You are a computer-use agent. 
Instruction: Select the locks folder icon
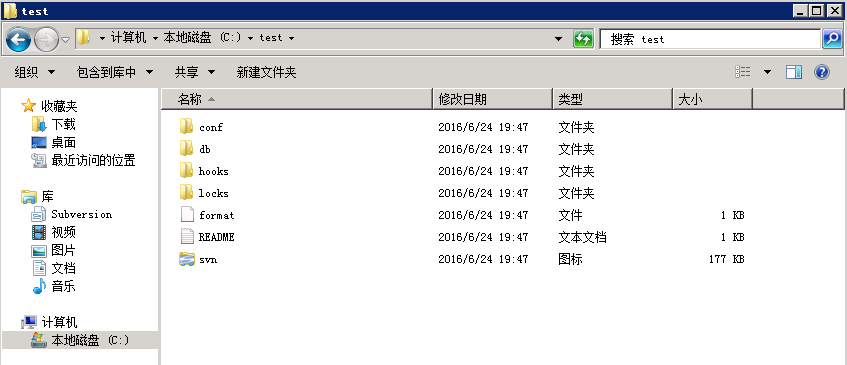click(186, 193)
